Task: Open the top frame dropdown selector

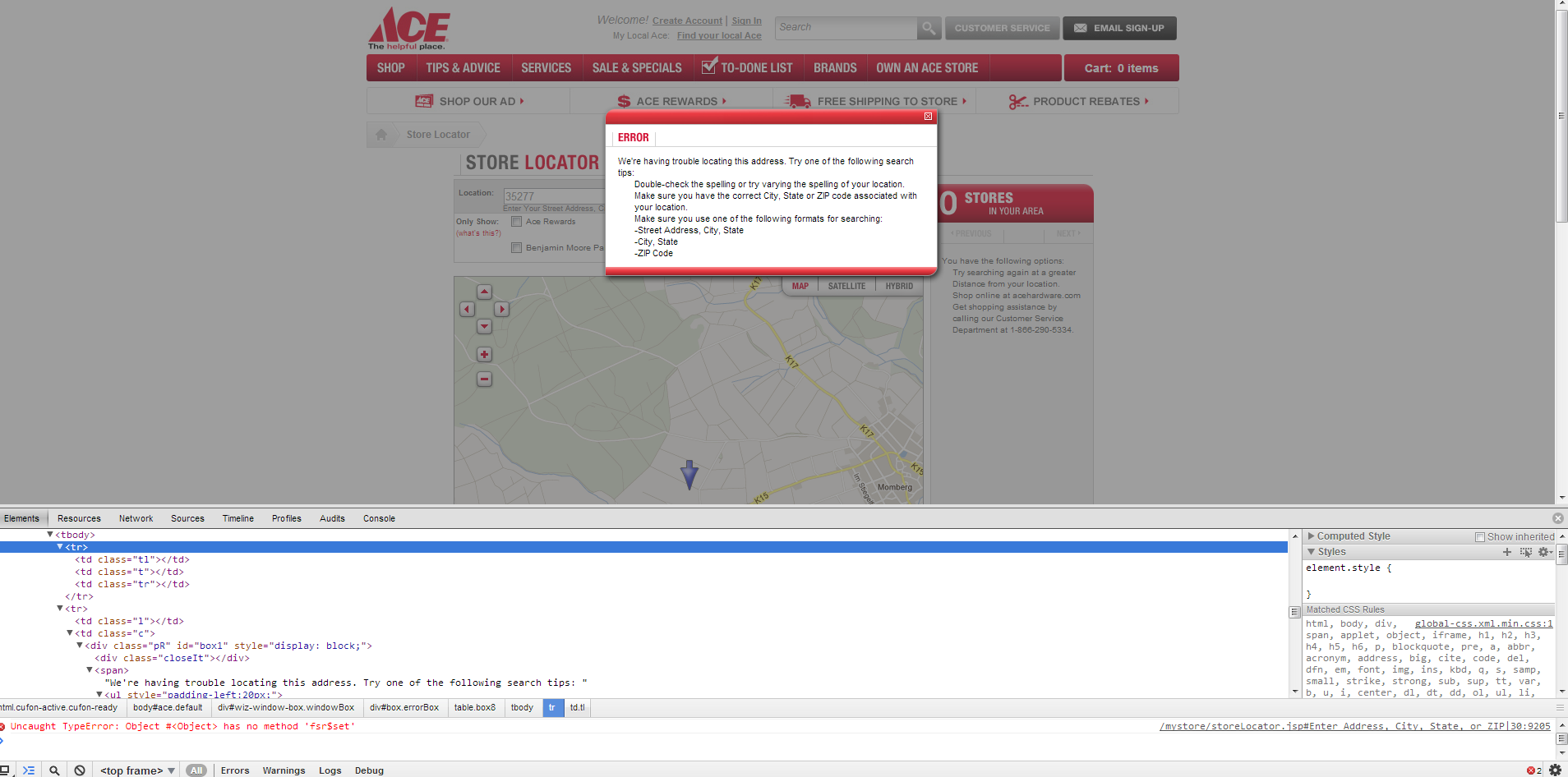Action: (x=137, y=770)
